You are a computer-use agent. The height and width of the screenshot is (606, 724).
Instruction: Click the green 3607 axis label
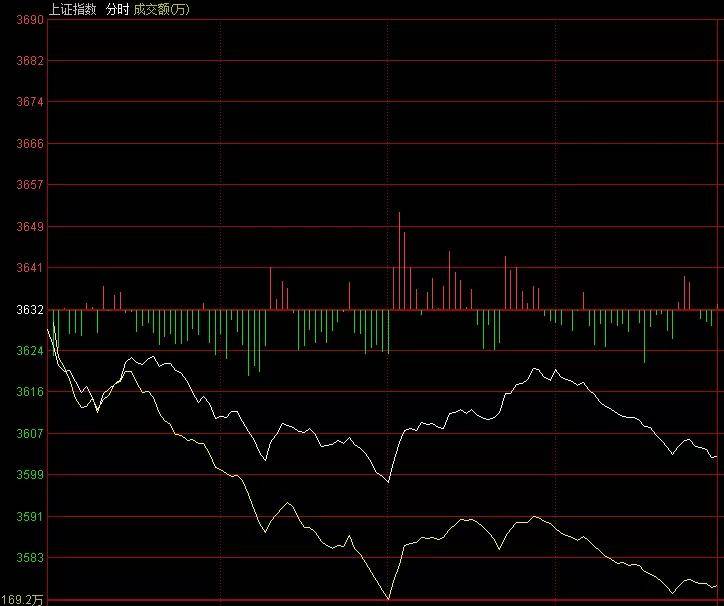[30, 433]
